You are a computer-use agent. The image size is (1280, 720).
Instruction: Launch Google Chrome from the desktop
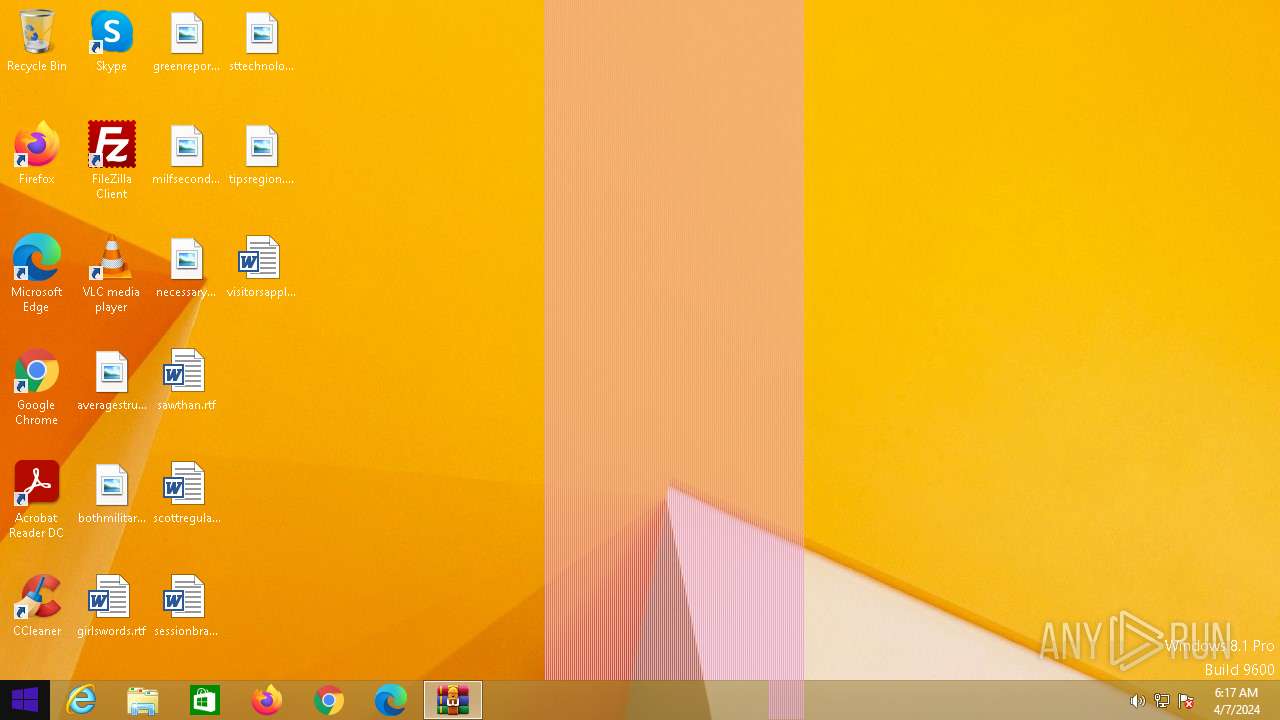click(x=37, y=387)
